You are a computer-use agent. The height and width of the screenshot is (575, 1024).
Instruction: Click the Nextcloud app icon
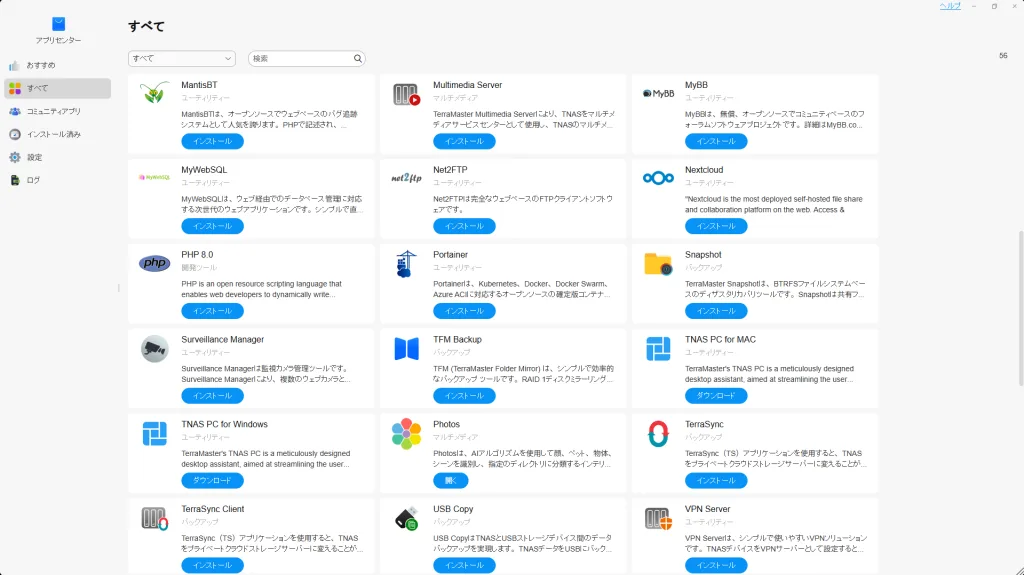tap(658, 178)
